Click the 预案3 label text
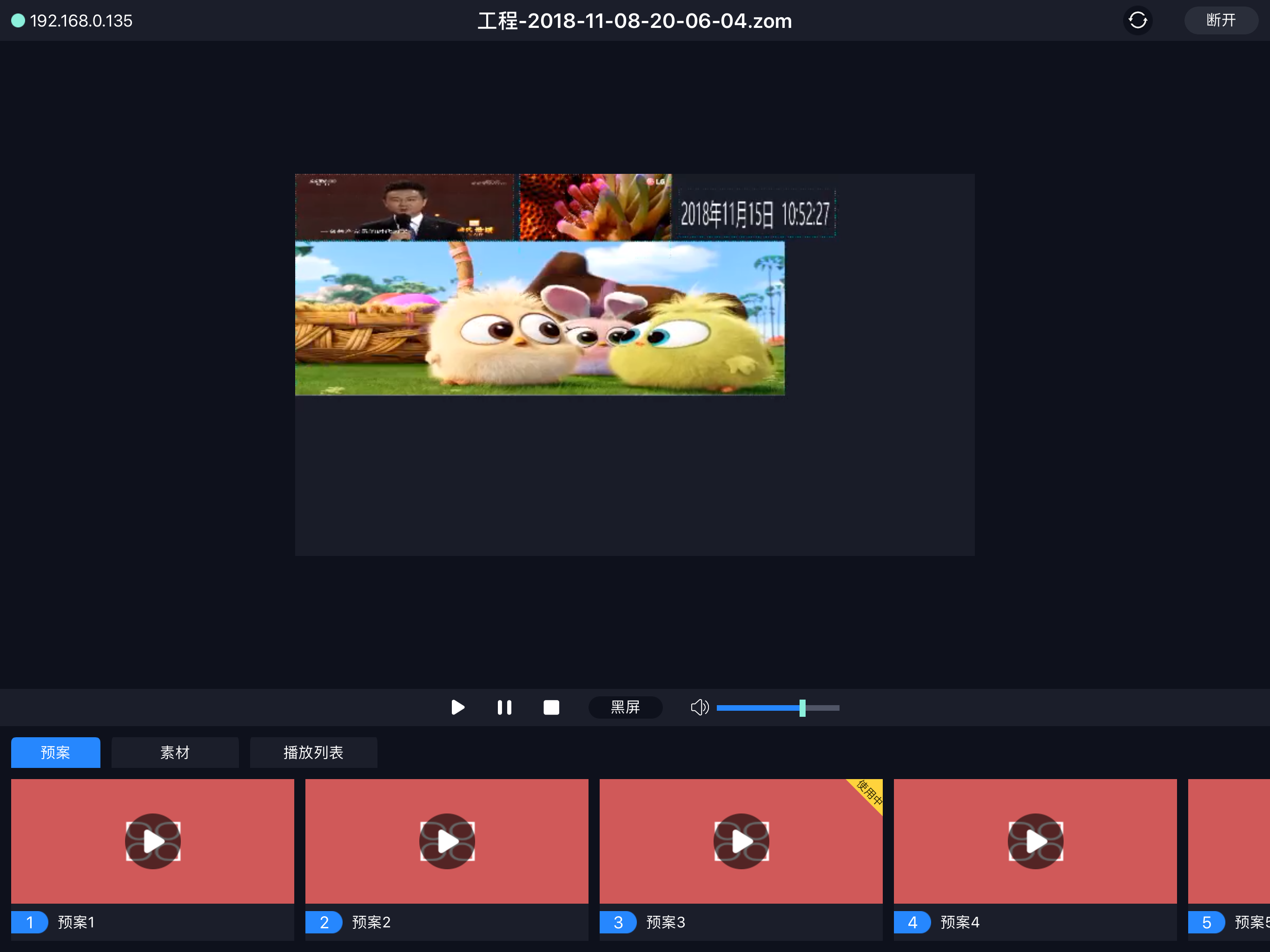Viewport: 1270px width, 952px height. pos(665,922)
